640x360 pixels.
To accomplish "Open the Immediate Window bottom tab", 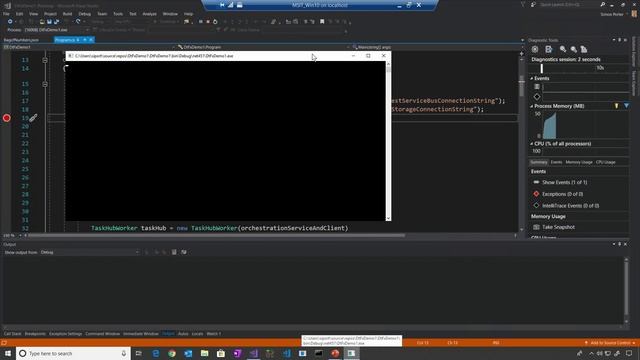I will tap(141, 334).
